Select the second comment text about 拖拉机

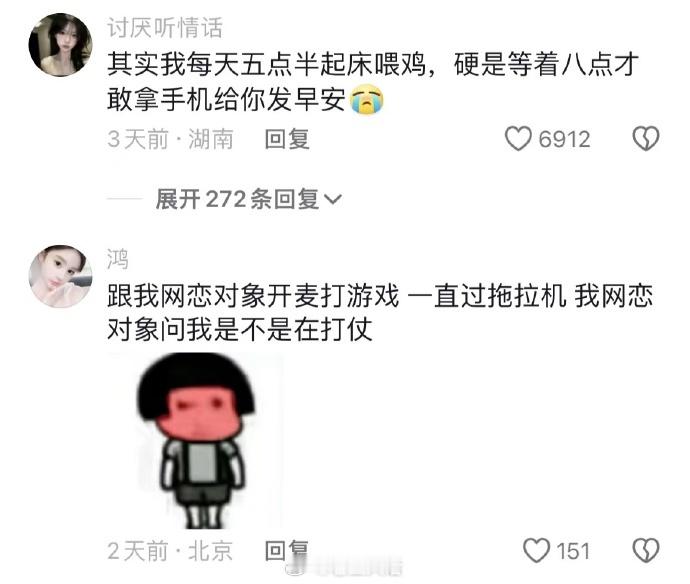click(x=380, y=312)
